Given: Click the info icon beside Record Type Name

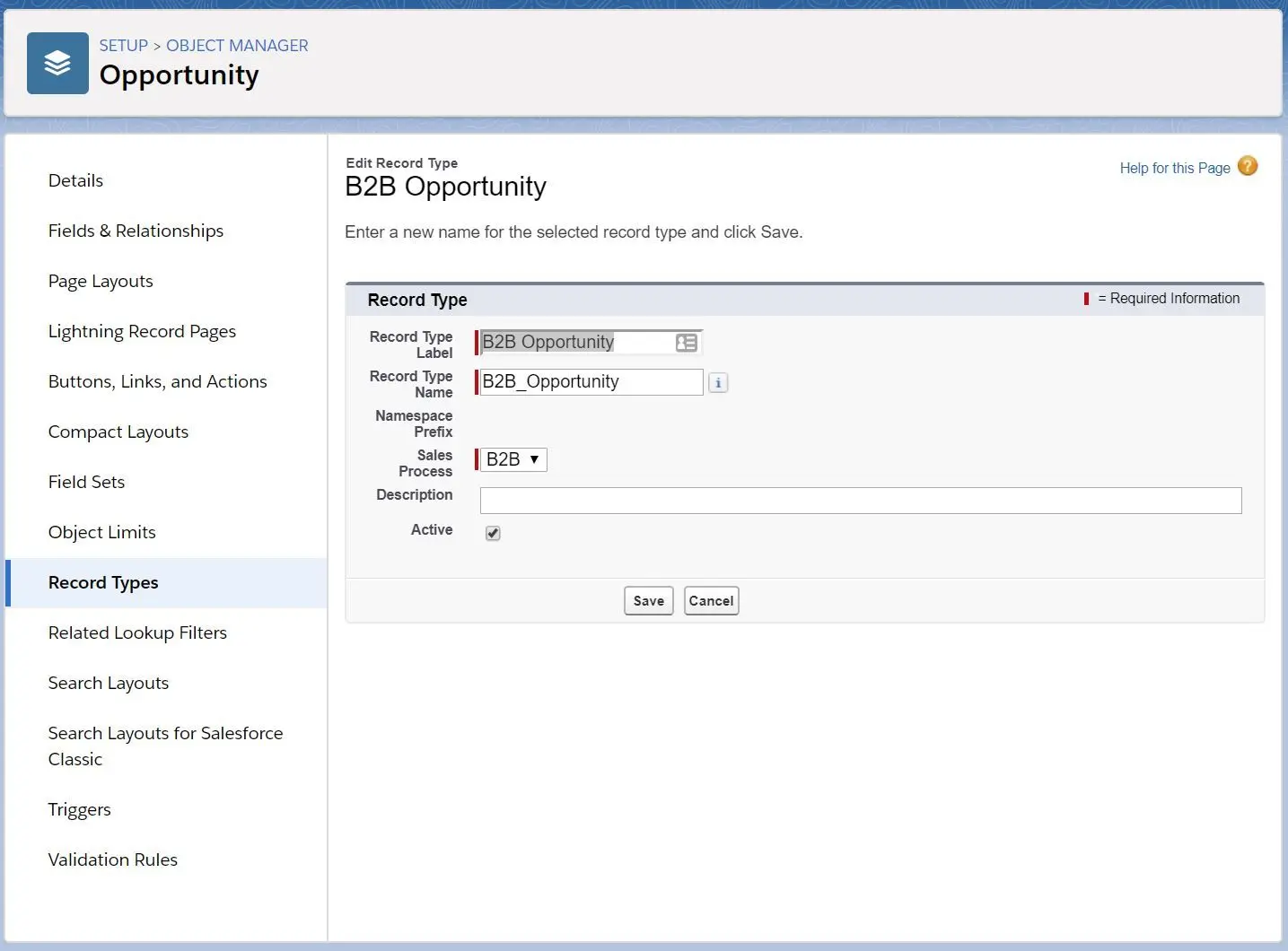Looking at the screenshot, I should tap(718, 383).
